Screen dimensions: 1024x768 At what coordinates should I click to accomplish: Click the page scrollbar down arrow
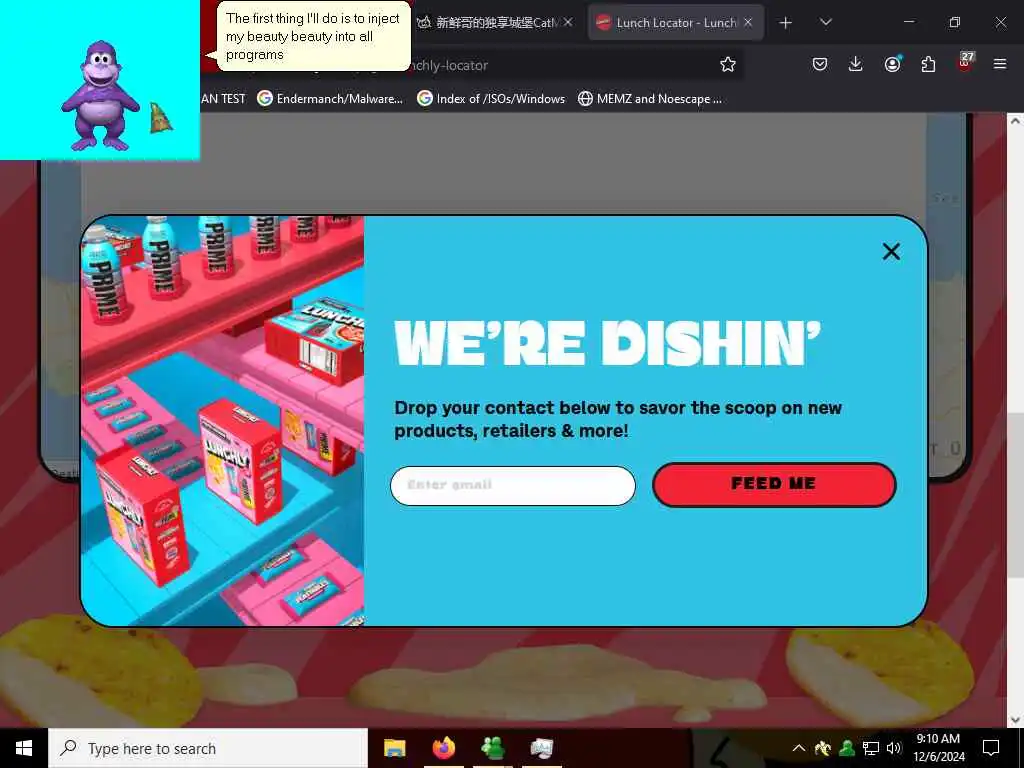[1016, 720]
